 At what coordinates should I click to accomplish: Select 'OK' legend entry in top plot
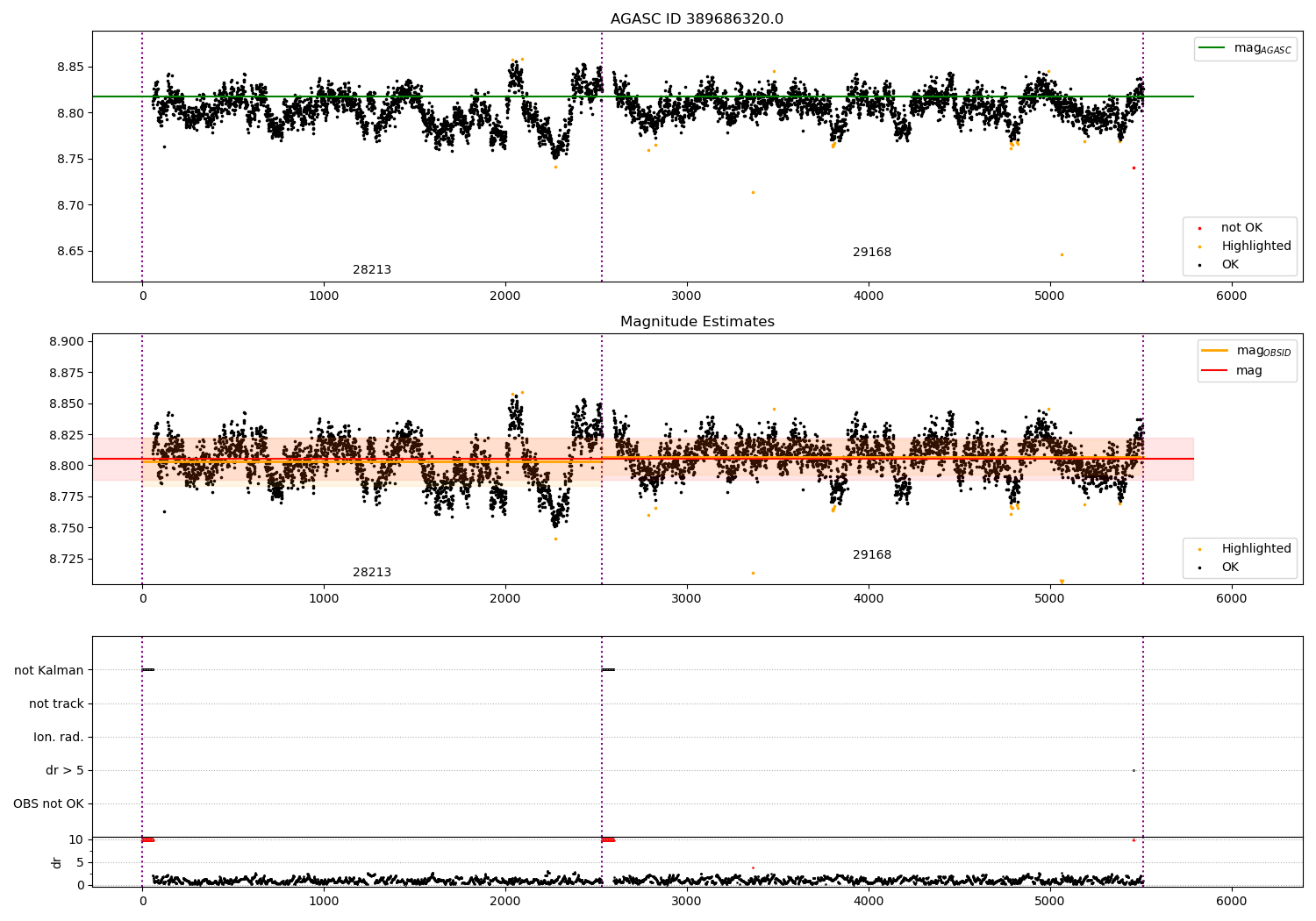(1230, 264)
